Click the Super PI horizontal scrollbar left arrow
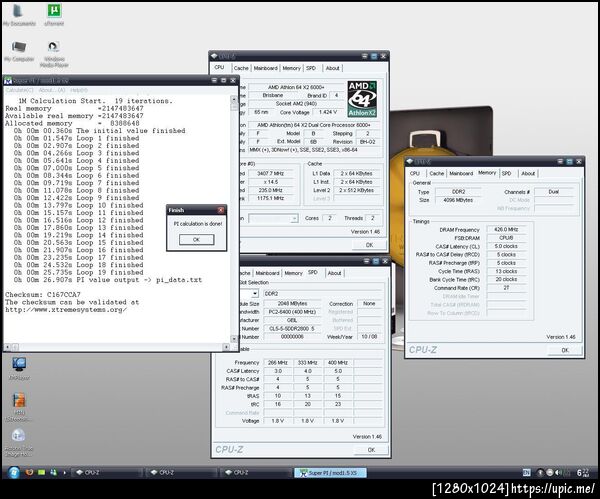This screenshot has width=600, height=499. point(7,347)
